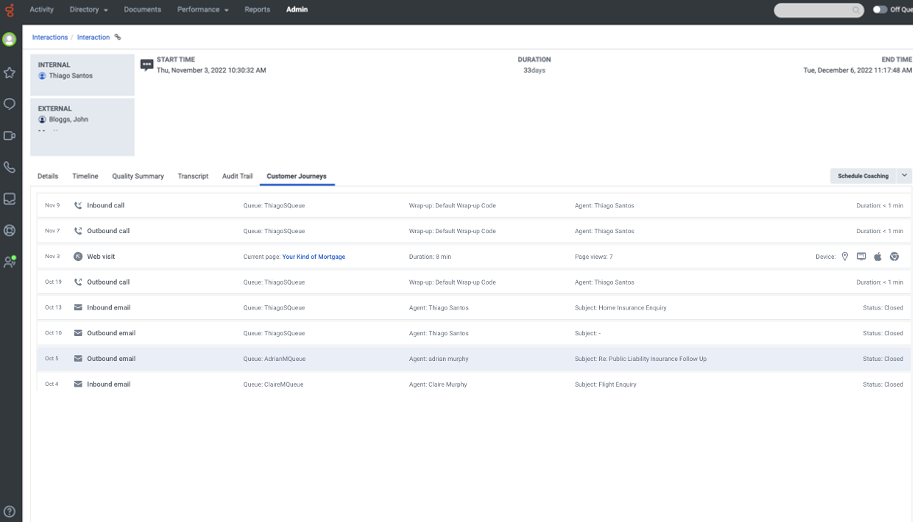The image size is (915, 522).
Task: Open the chat bubble icon in sidebar
Action: pyautogui.click(x=10, y=104)
